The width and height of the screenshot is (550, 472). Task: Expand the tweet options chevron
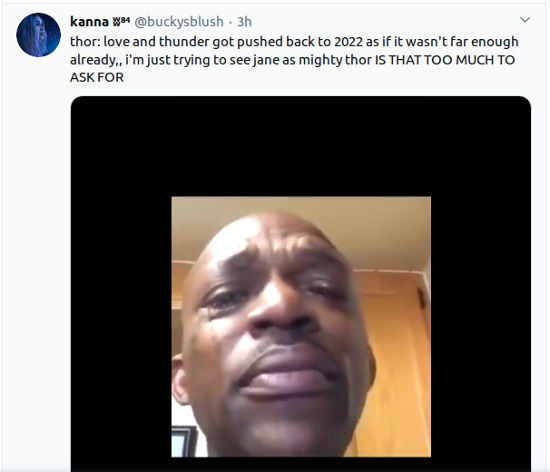click(x=524, y=20)
